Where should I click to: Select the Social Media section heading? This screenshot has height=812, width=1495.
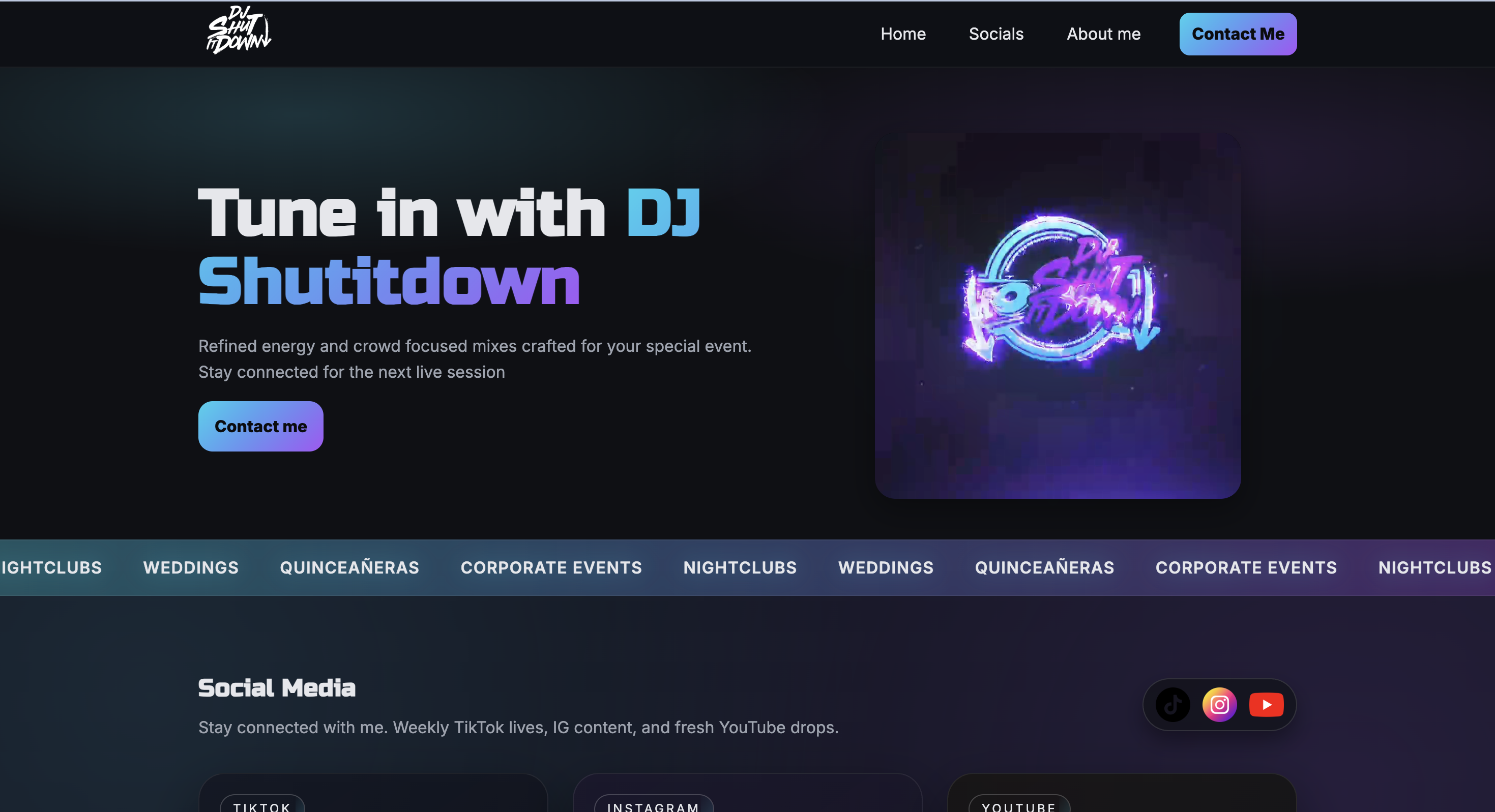pyautogui.click(x=277, y=687)
